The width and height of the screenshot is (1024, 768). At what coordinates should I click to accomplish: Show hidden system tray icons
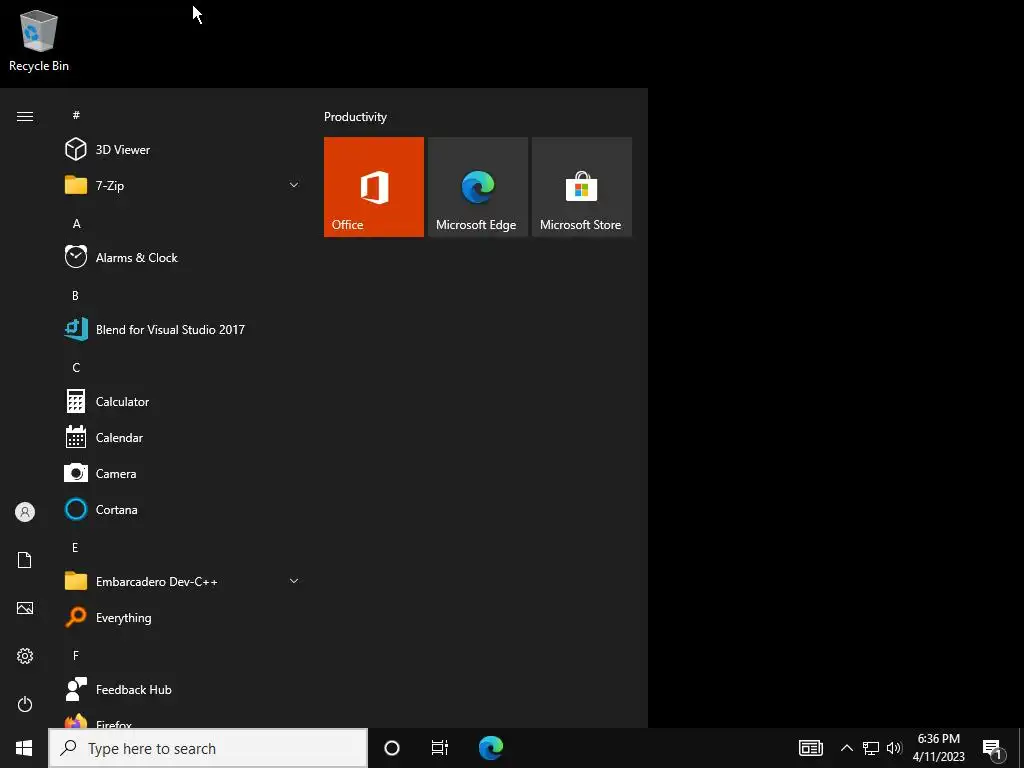point(846,748)
